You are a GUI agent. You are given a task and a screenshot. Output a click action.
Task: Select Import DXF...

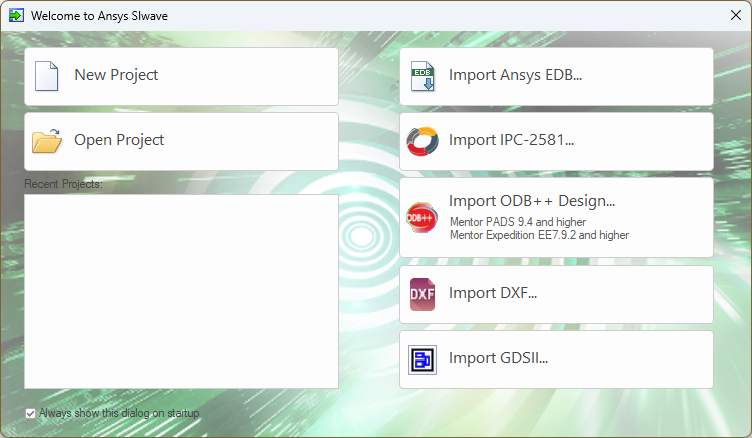556,295
